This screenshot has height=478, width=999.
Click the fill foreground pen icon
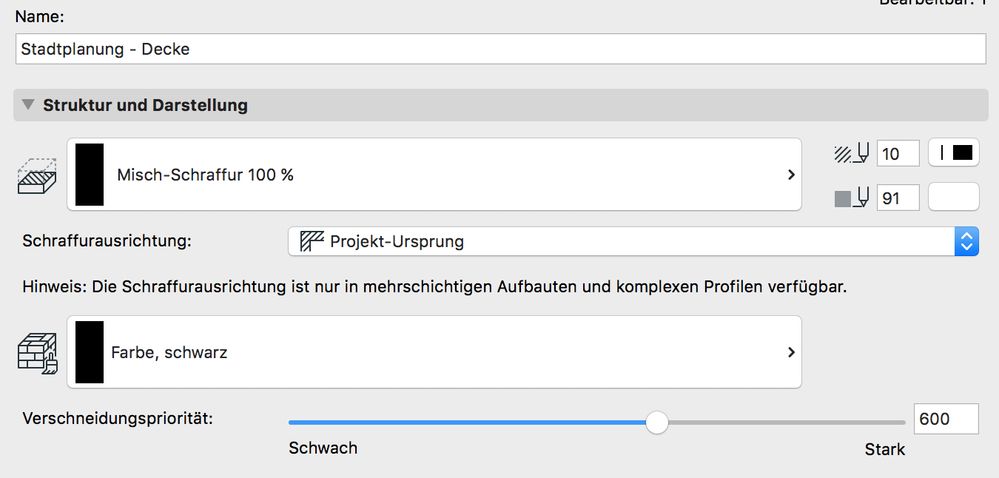(852, 154)
